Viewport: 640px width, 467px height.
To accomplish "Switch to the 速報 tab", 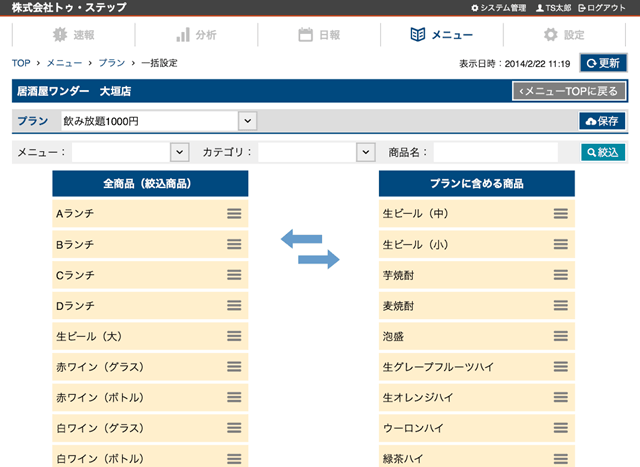I will point(73,35).
